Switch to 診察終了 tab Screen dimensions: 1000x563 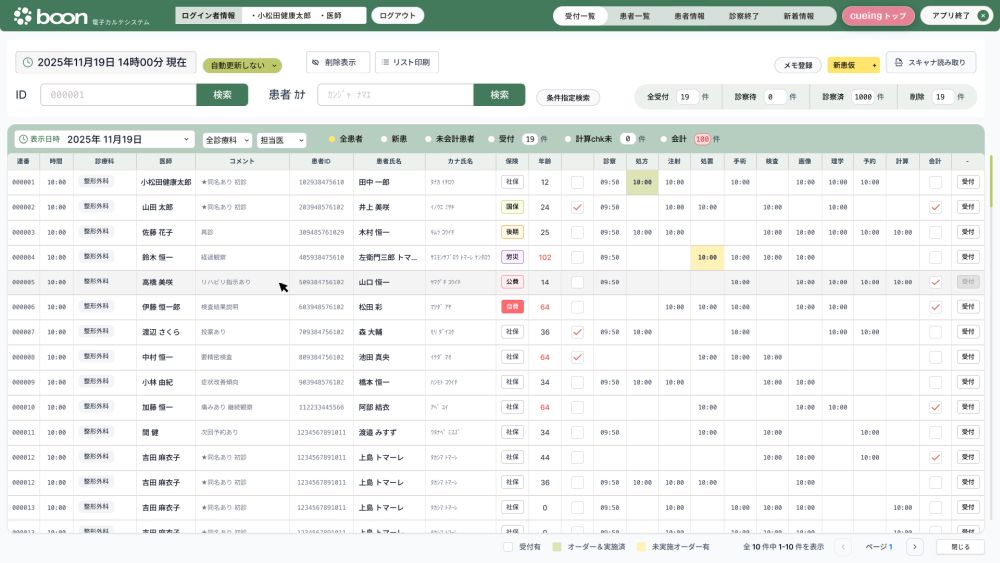[x=744, y=16]
